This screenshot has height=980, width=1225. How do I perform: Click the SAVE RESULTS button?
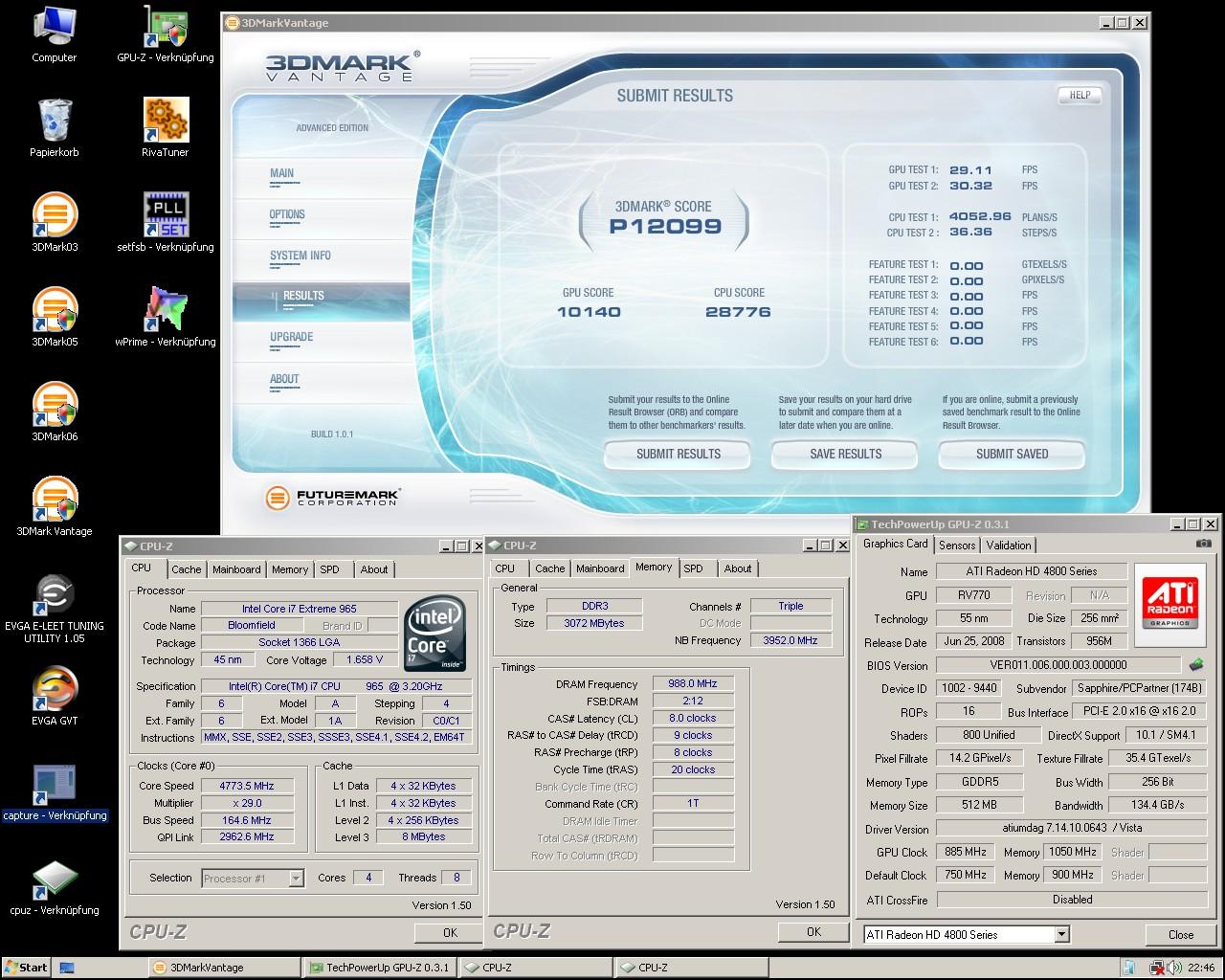point(845,454)
